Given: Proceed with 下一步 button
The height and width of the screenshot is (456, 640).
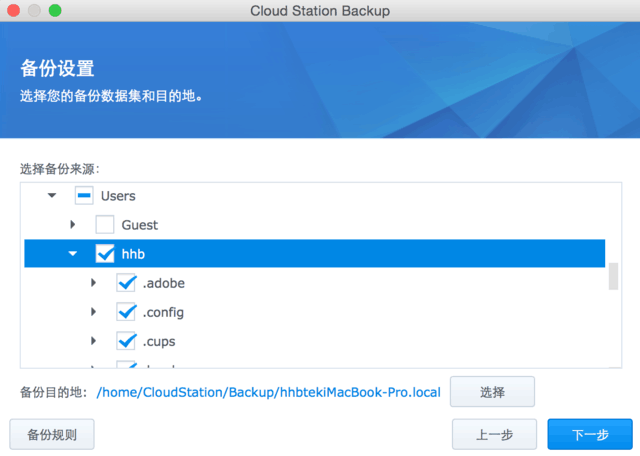Looking at the screenshot, I should click(590, 435).
